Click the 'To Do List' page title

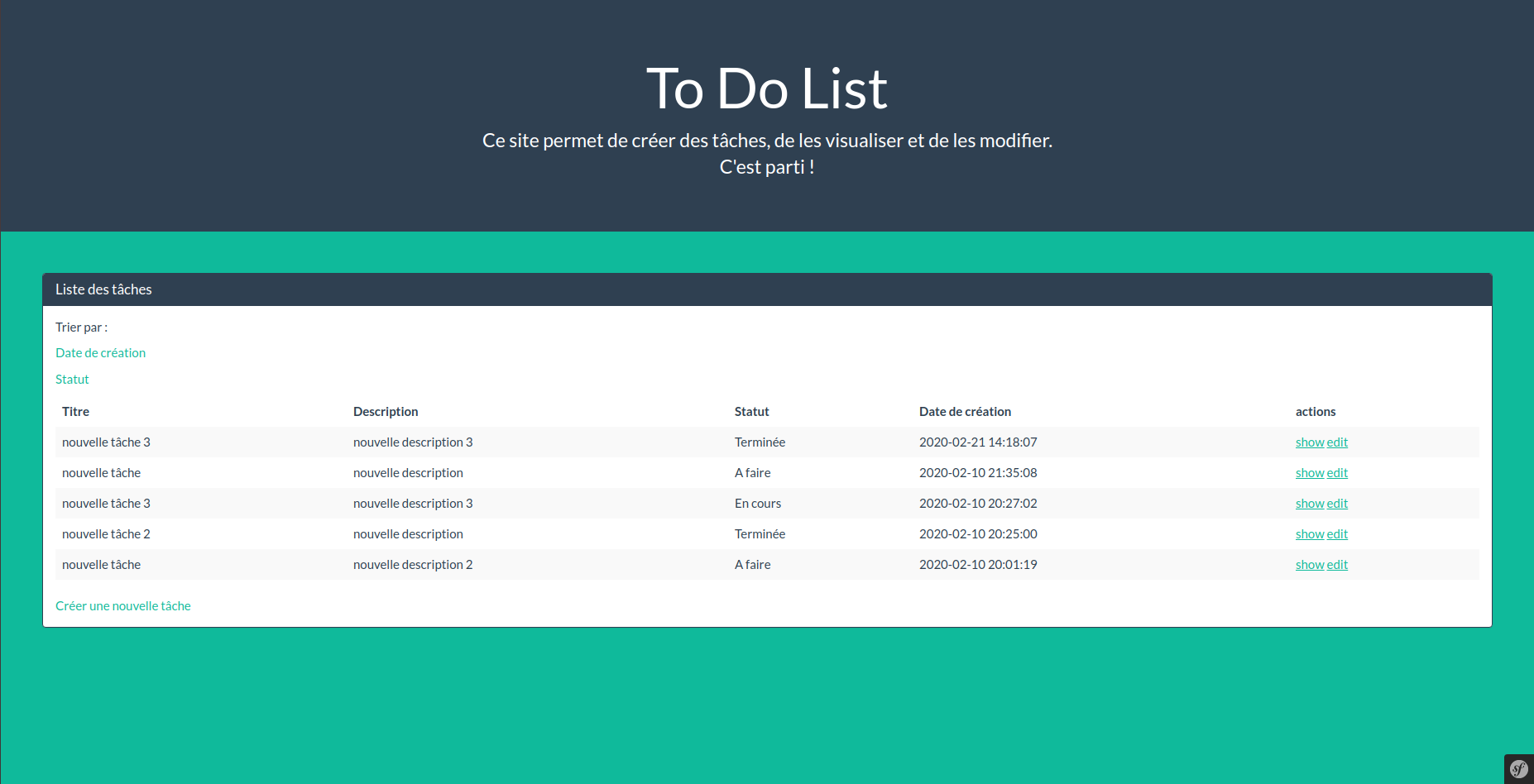tap(767, 88)
